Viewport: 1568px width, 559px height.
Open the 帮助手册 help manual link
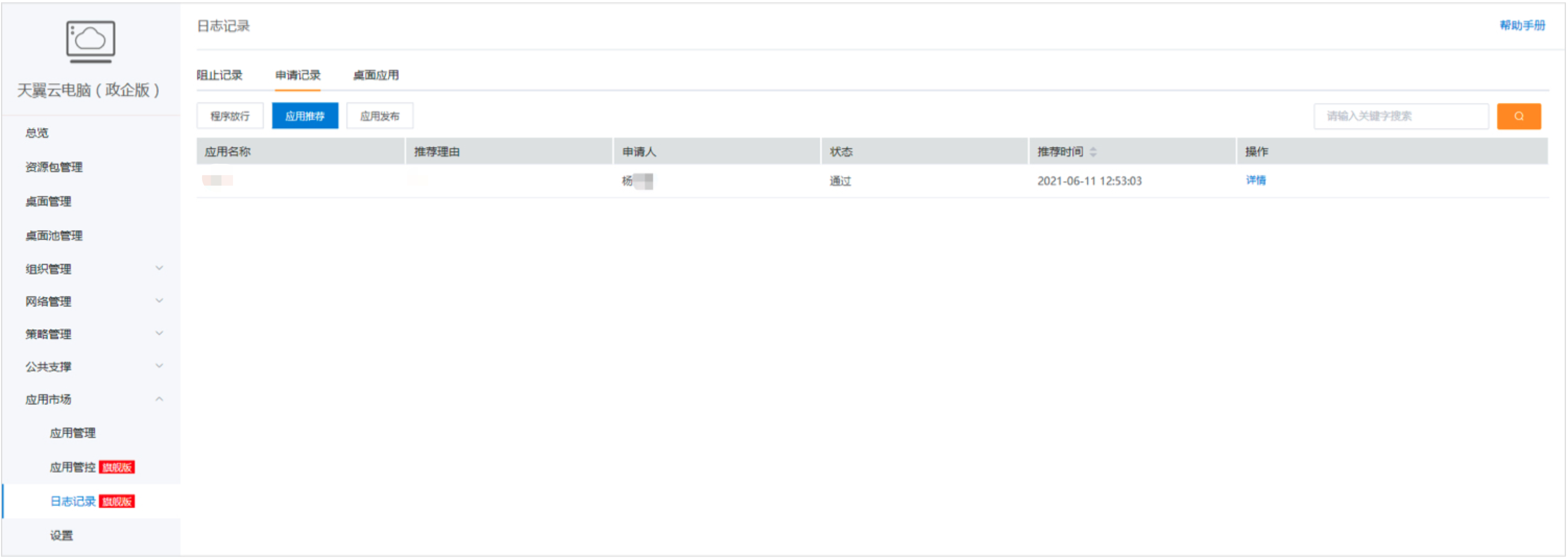click(1522, 26)
